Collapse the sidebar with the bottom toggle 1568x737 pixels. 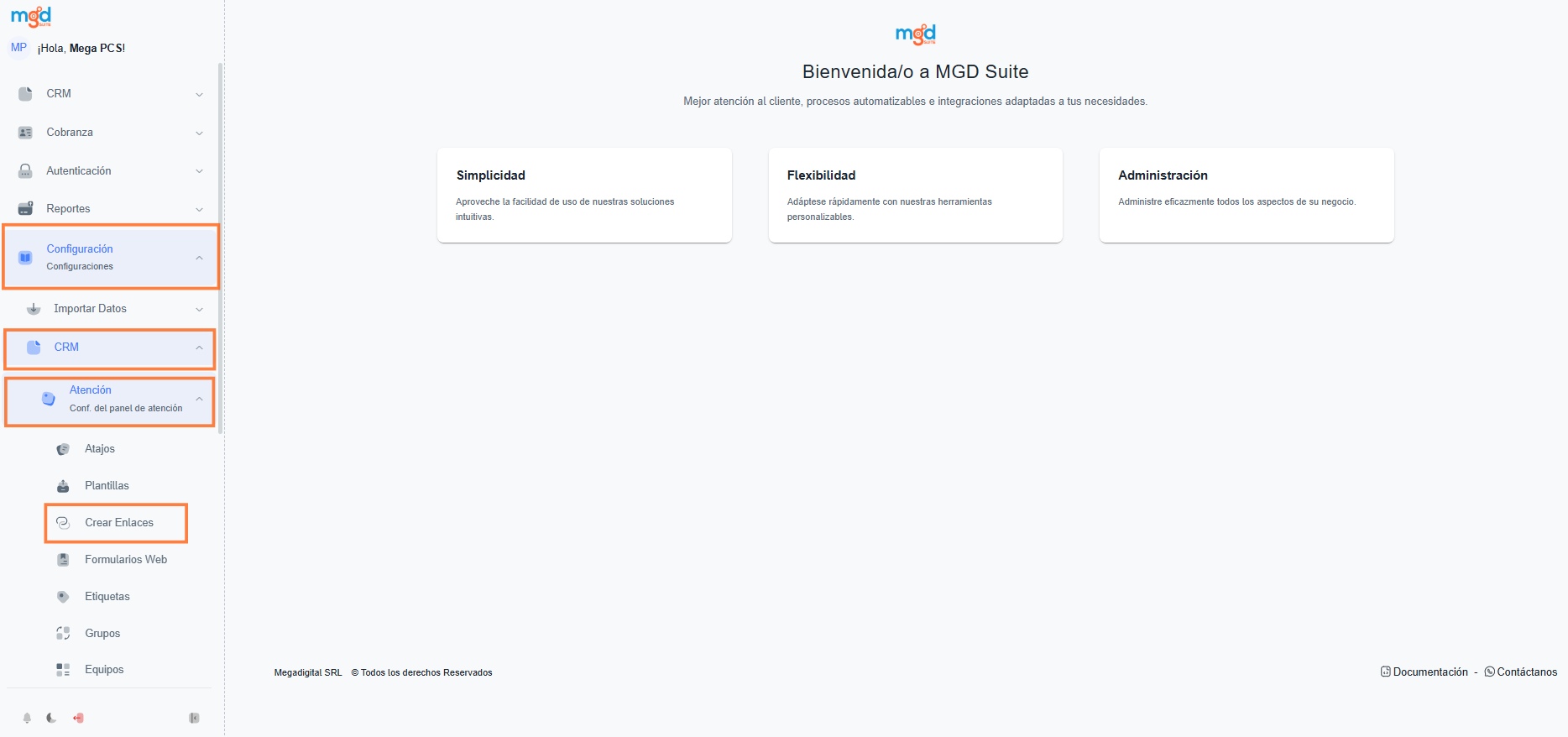[x=194, y=718]
